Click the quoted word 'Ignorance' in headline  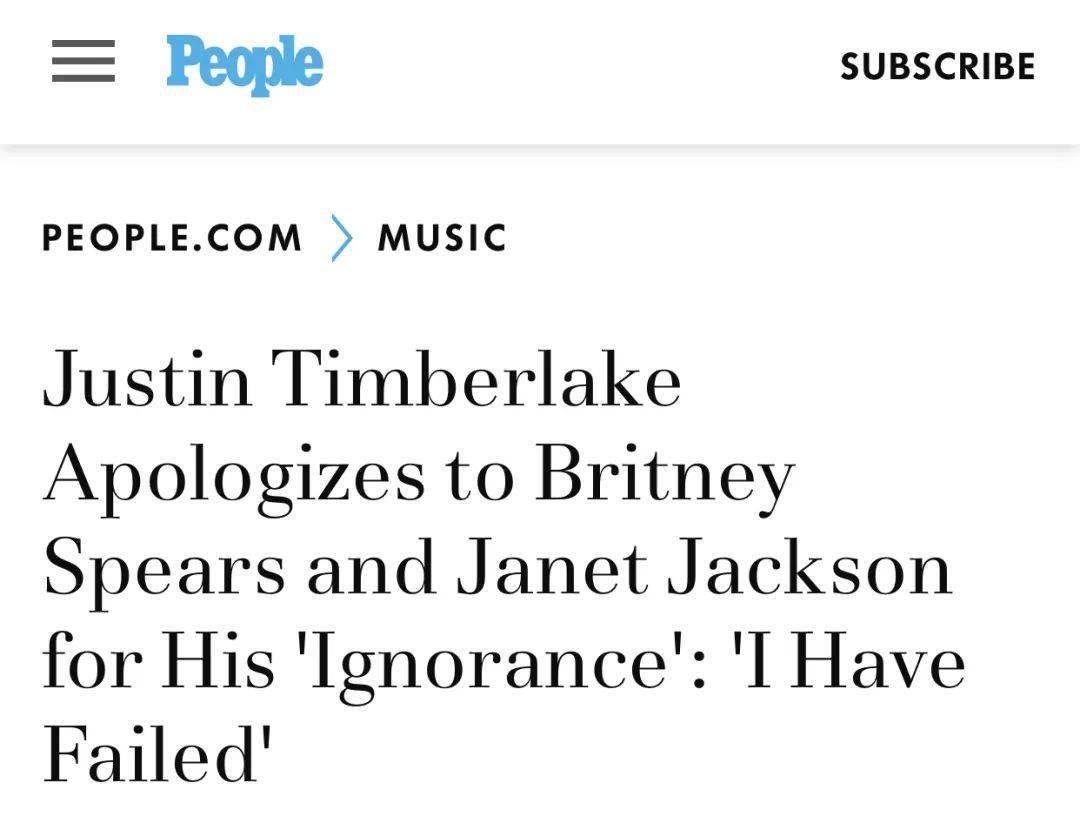coord(489,665)
